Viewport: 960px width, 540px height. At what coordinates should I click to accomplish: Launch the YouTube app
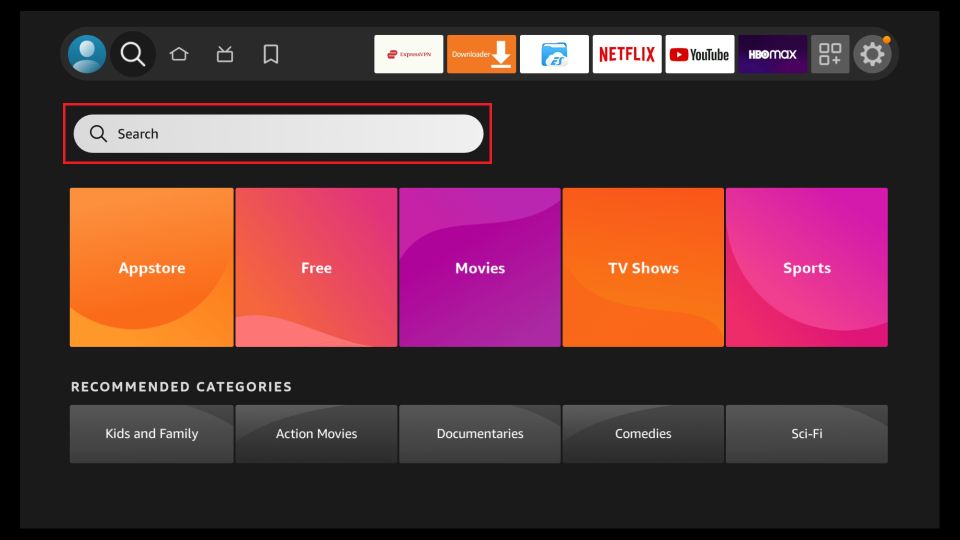click(x=700, y=54)
